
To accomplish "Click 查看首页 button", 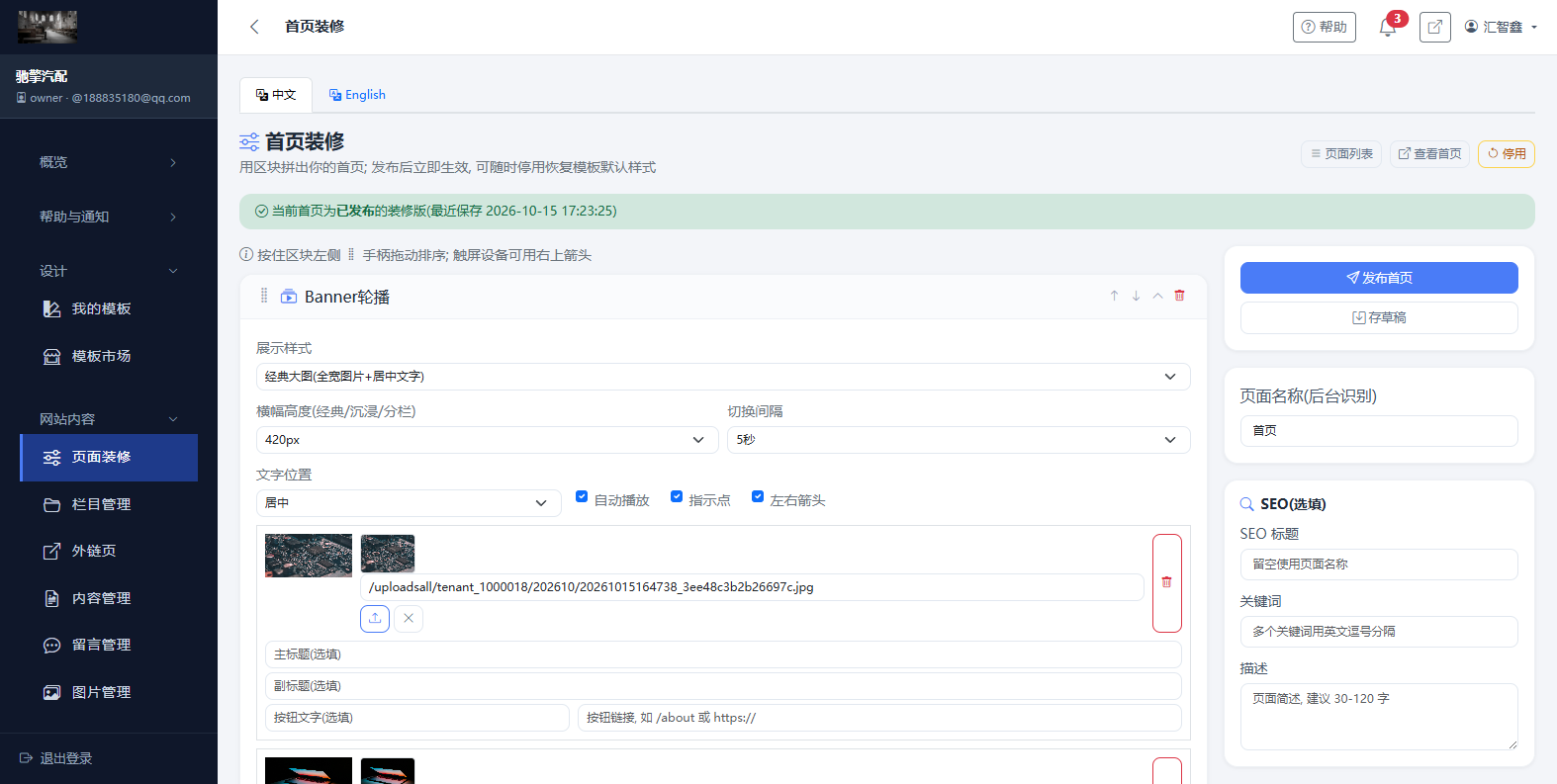I will click(1429, 154).
